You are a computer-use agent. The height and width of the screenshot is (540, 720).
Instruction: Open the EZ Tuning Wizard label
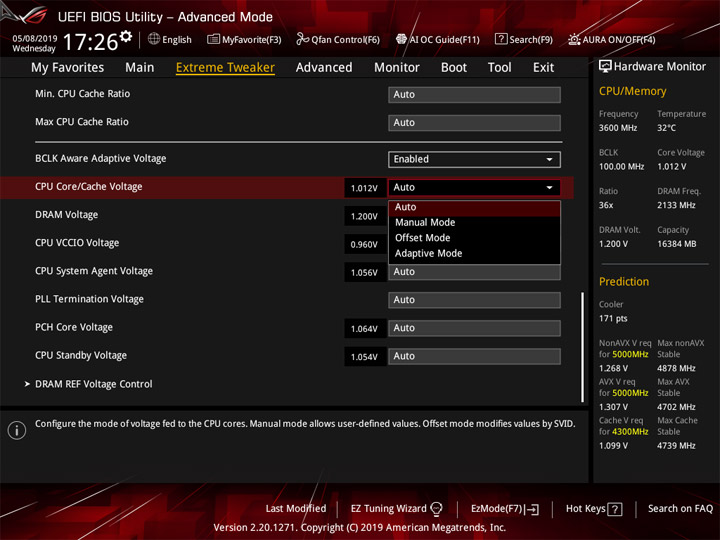pyautogui.click(x=388, y=509)
